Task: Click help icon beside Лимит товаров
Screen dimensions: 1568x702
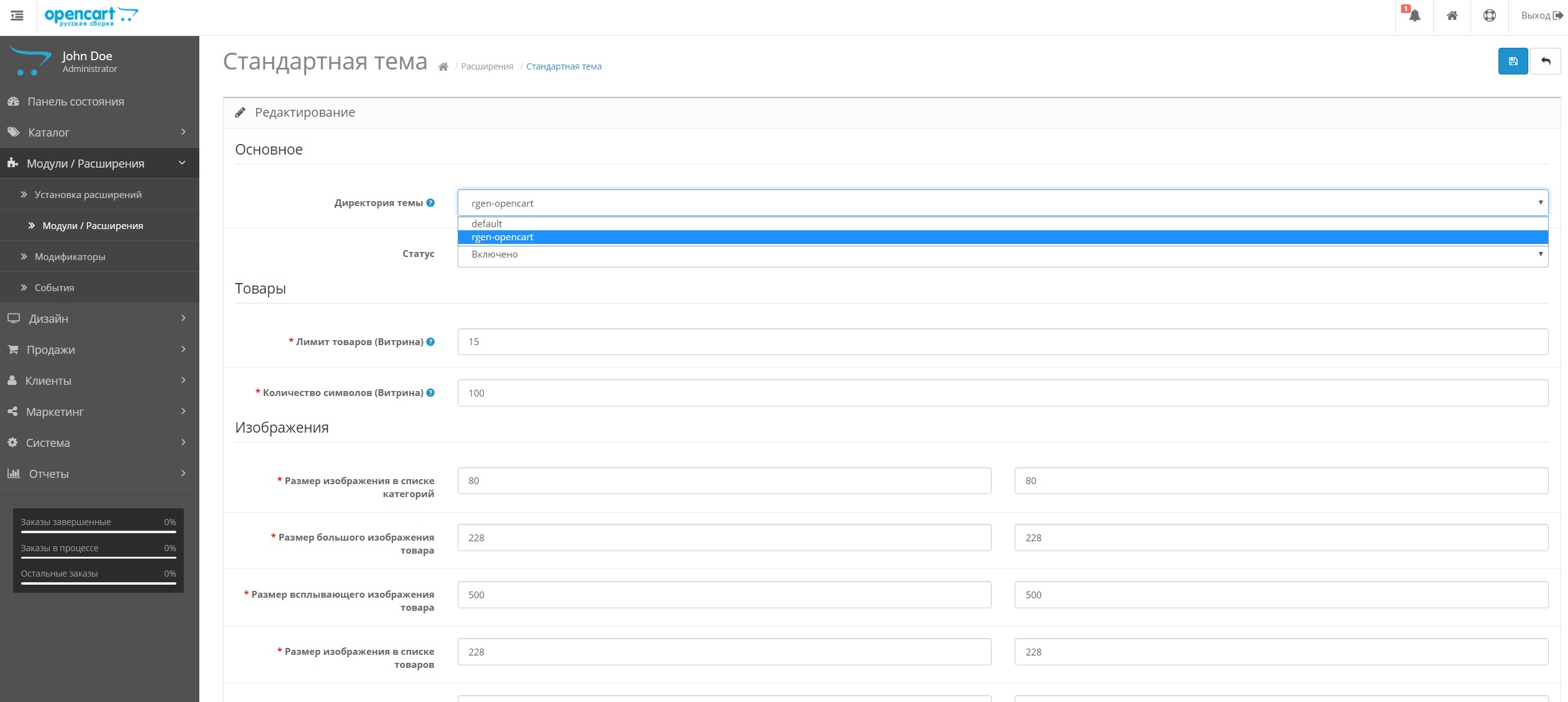Action: (x=430, y=342)
